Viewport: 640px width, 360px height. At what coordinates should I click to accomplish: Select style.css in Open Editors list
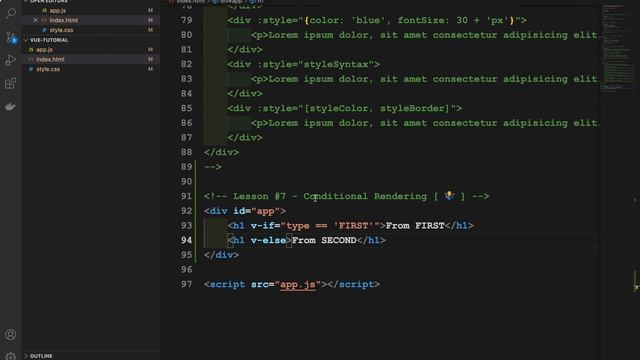click(61, 30)
